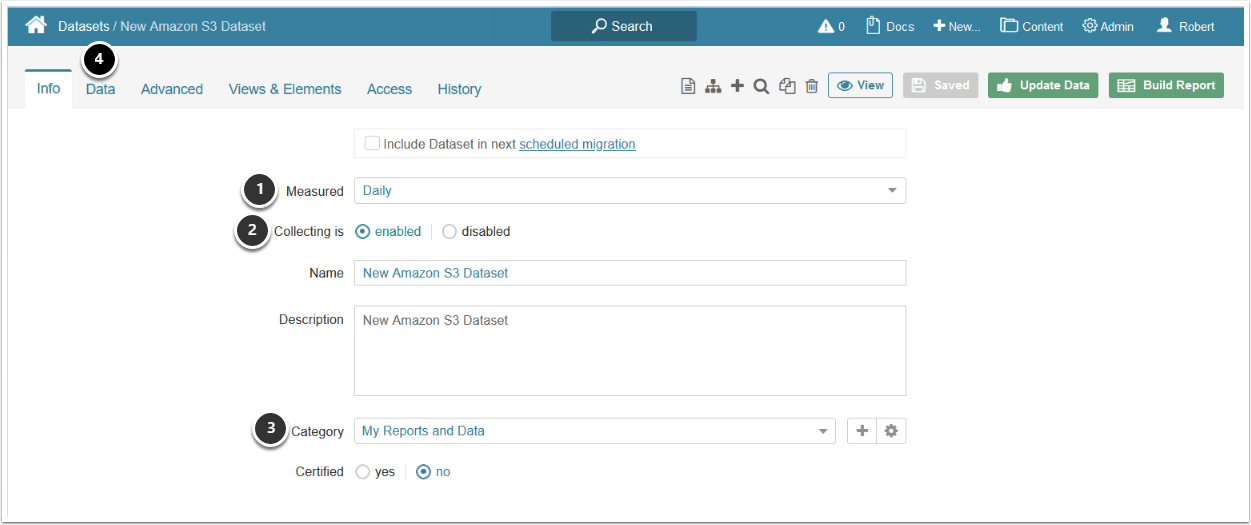Open the Content menu
1251x525 pixels.
pos(1032,26)
